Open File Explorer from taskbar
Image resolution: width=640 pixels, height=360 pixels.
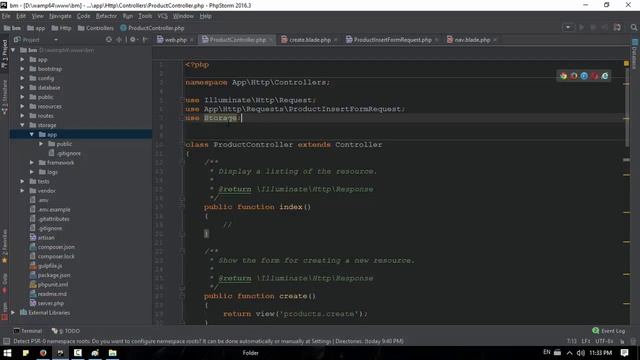click(x=113, y=353)
